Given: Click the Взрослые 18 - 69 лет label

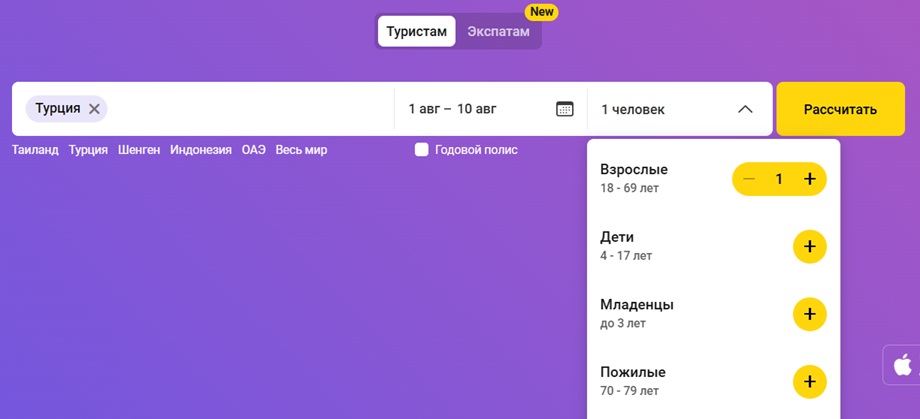Looking at the screenshot, I should (x=634, y=178).
